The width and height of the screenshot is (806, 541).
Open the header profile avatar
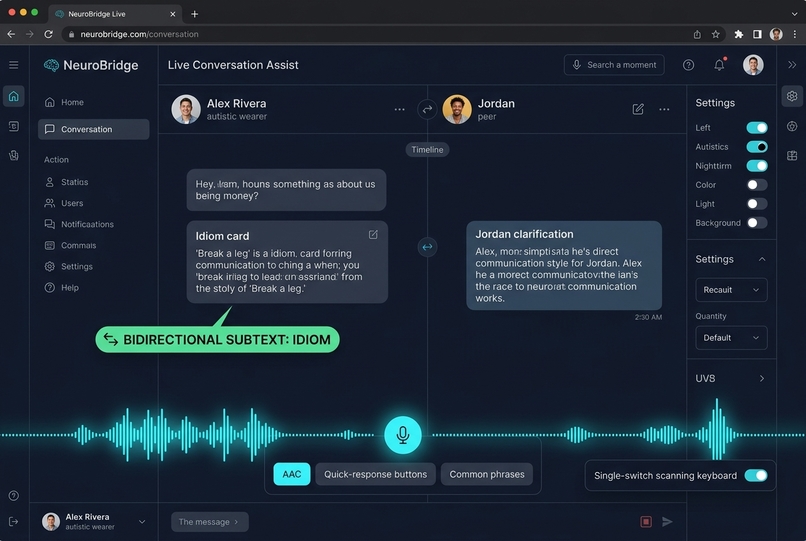(753, 65)
